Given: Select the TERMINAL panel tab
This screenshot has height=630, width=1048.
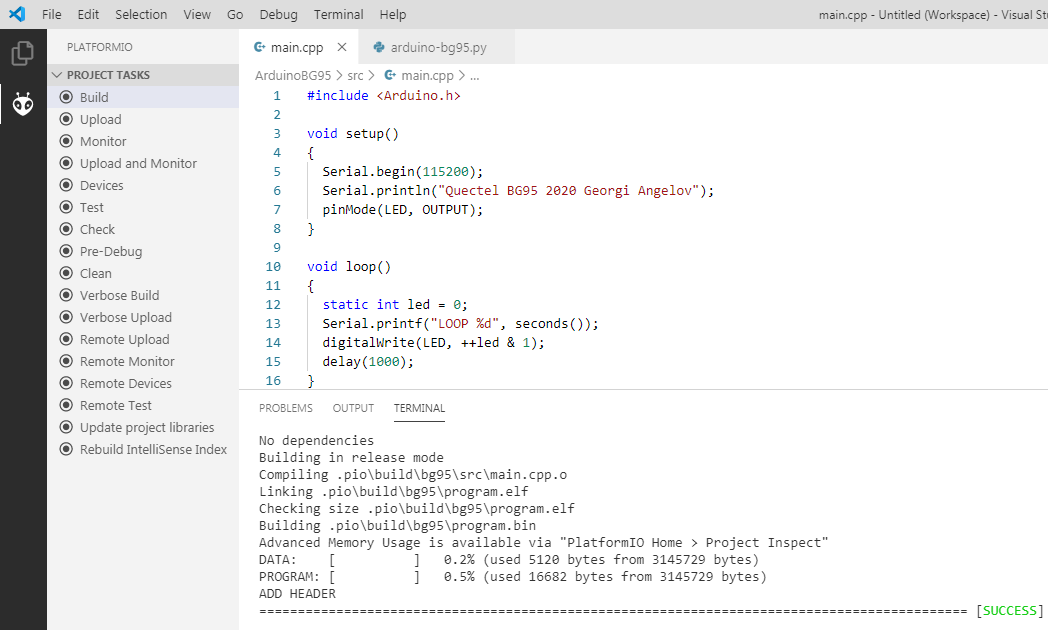Looking at the screenshot, I should pos(419,408).
